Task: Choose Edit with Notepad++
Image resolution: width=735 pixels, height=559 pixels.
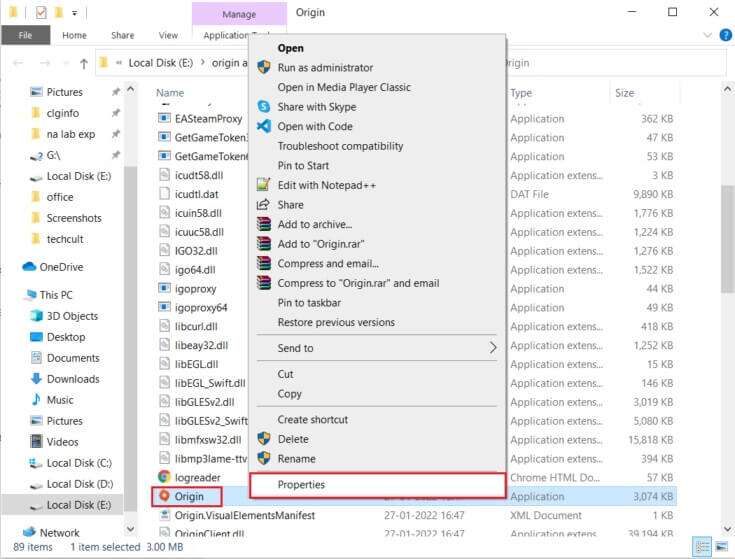Action: [377, 186]
